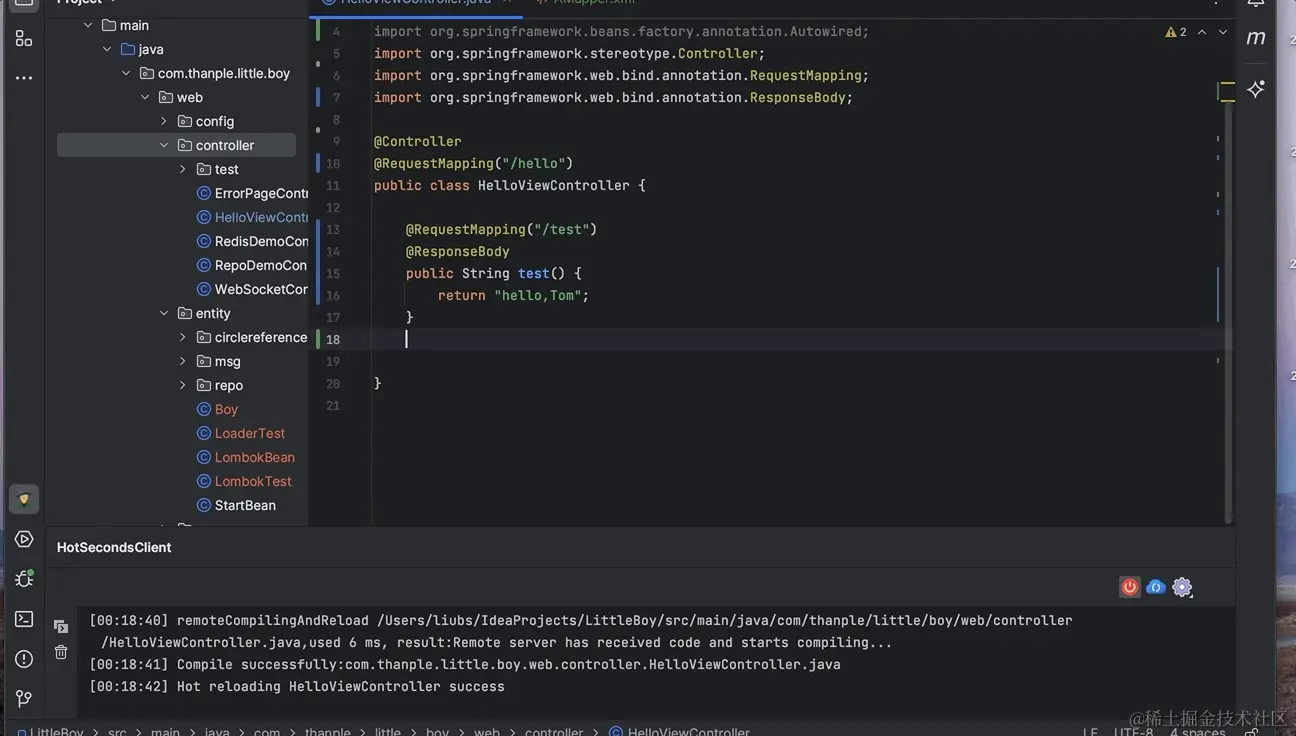Select RepoDemoController in project tree
Screen dimensions: 1296x736
tap(261, 265)
